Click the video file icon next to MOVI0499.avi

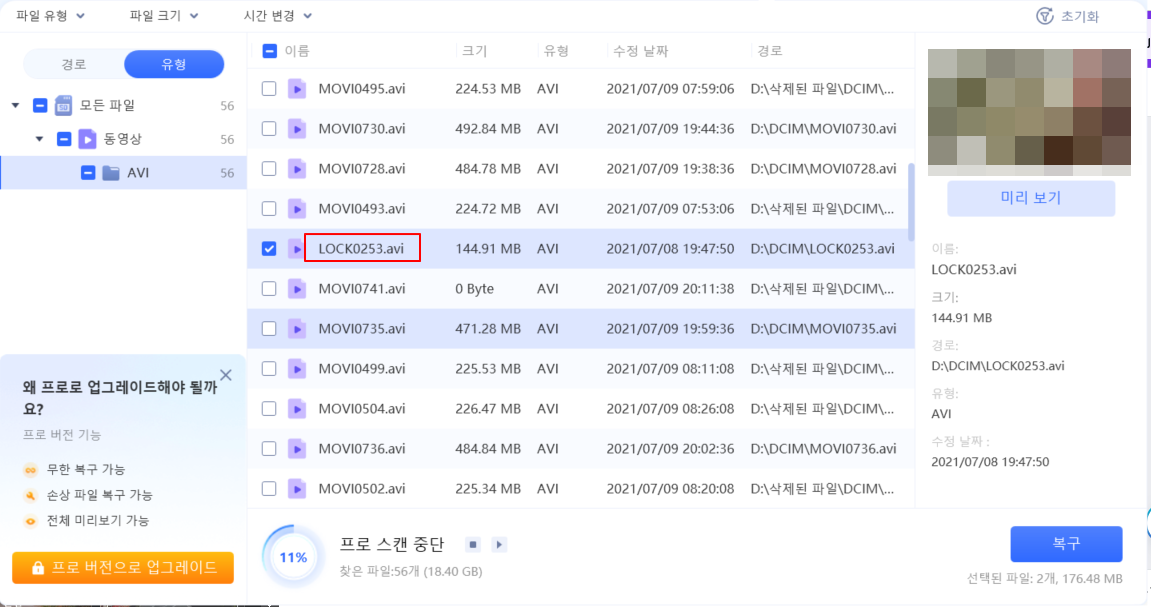tap(297, 369)
